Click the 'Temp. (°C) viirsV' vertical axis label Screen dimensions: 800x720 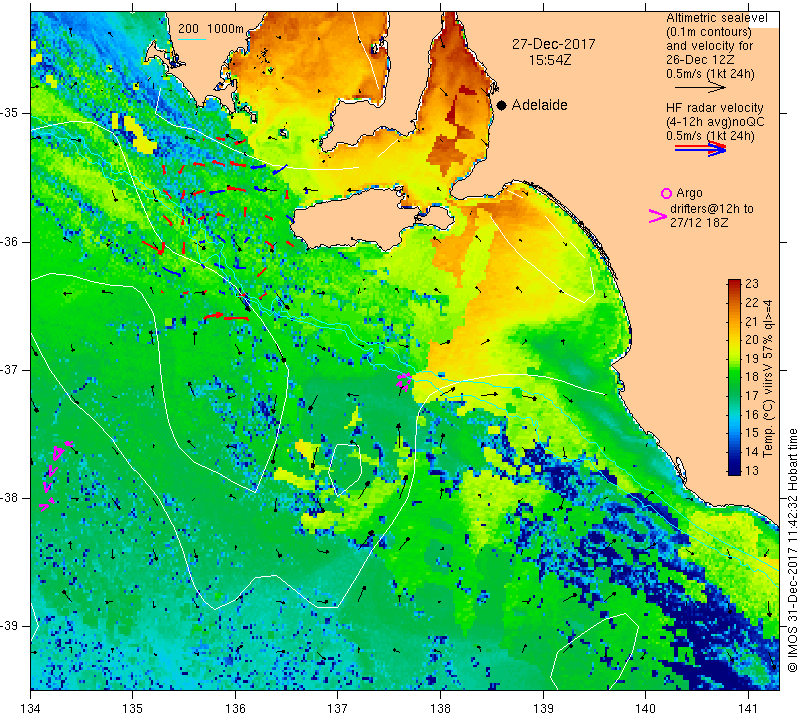767,405
